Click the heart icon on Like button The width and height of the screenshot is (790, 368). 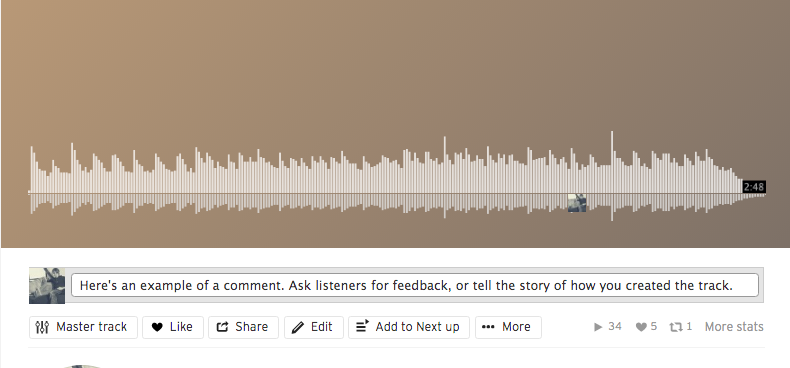[157, 327]
